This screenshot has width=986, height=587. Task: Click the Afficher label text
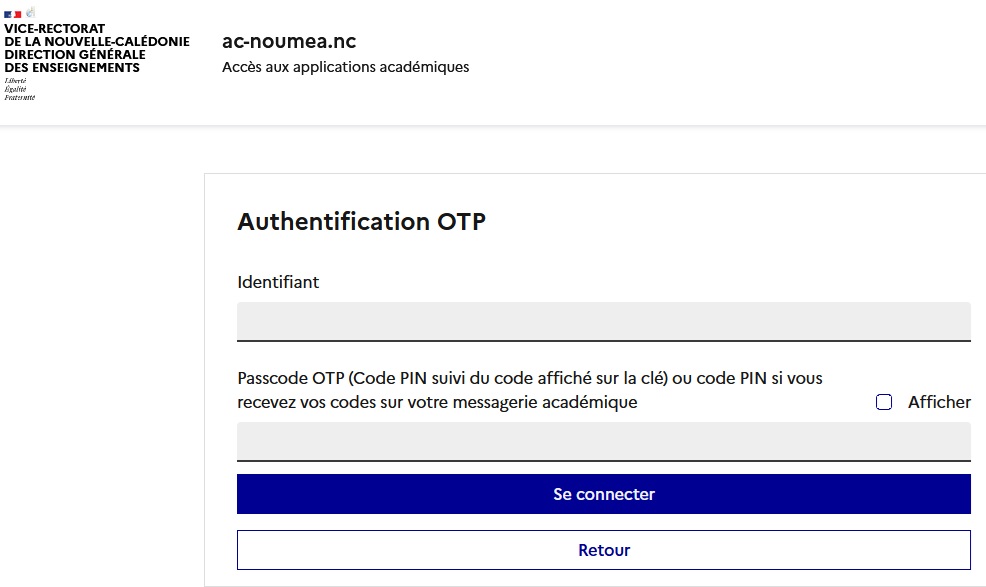pos(939,402)
